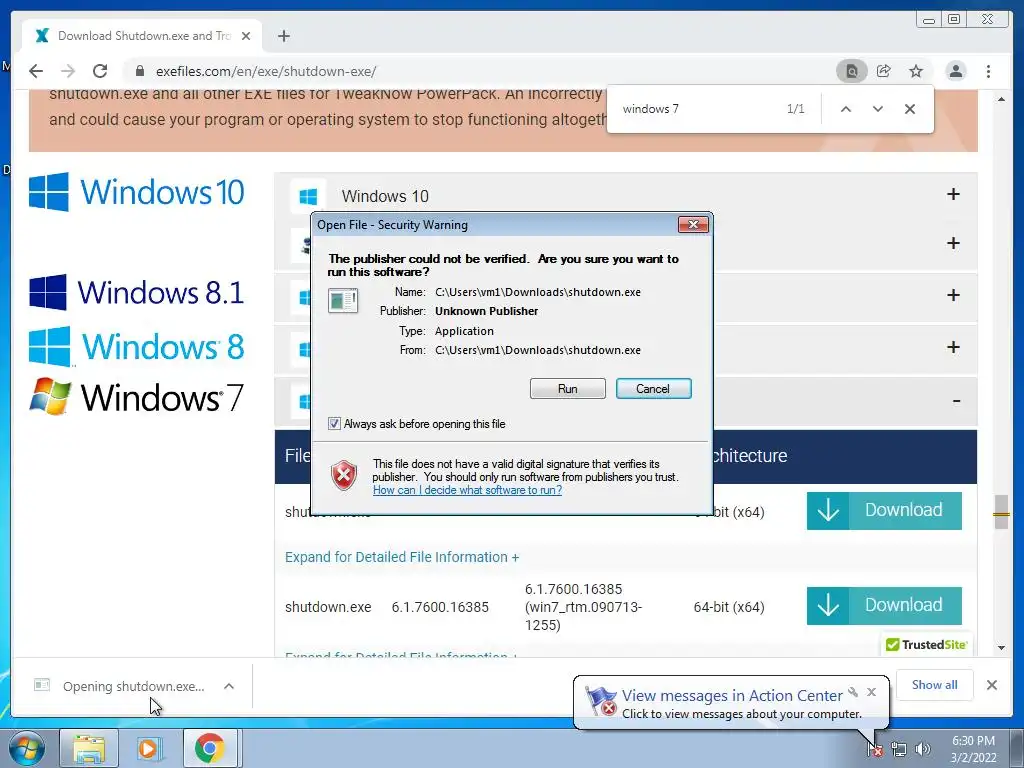Screen dimensions: 1024x768
Task: Go forward with the browser forward arrow
Action: click(x=68, y=71)
